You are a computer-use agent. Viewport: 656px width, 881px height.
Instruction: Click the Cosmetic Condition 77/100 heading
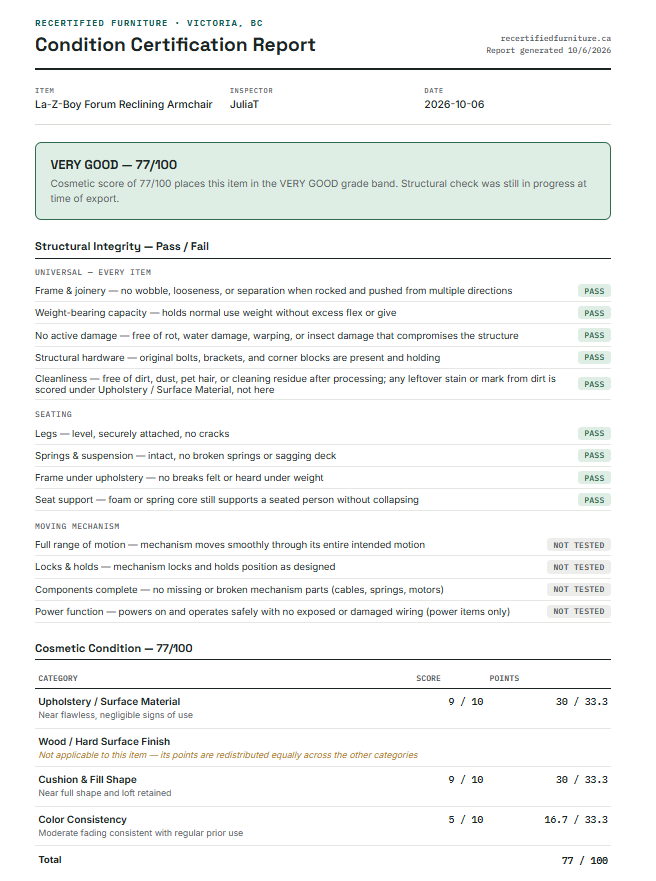click(113, 648)
